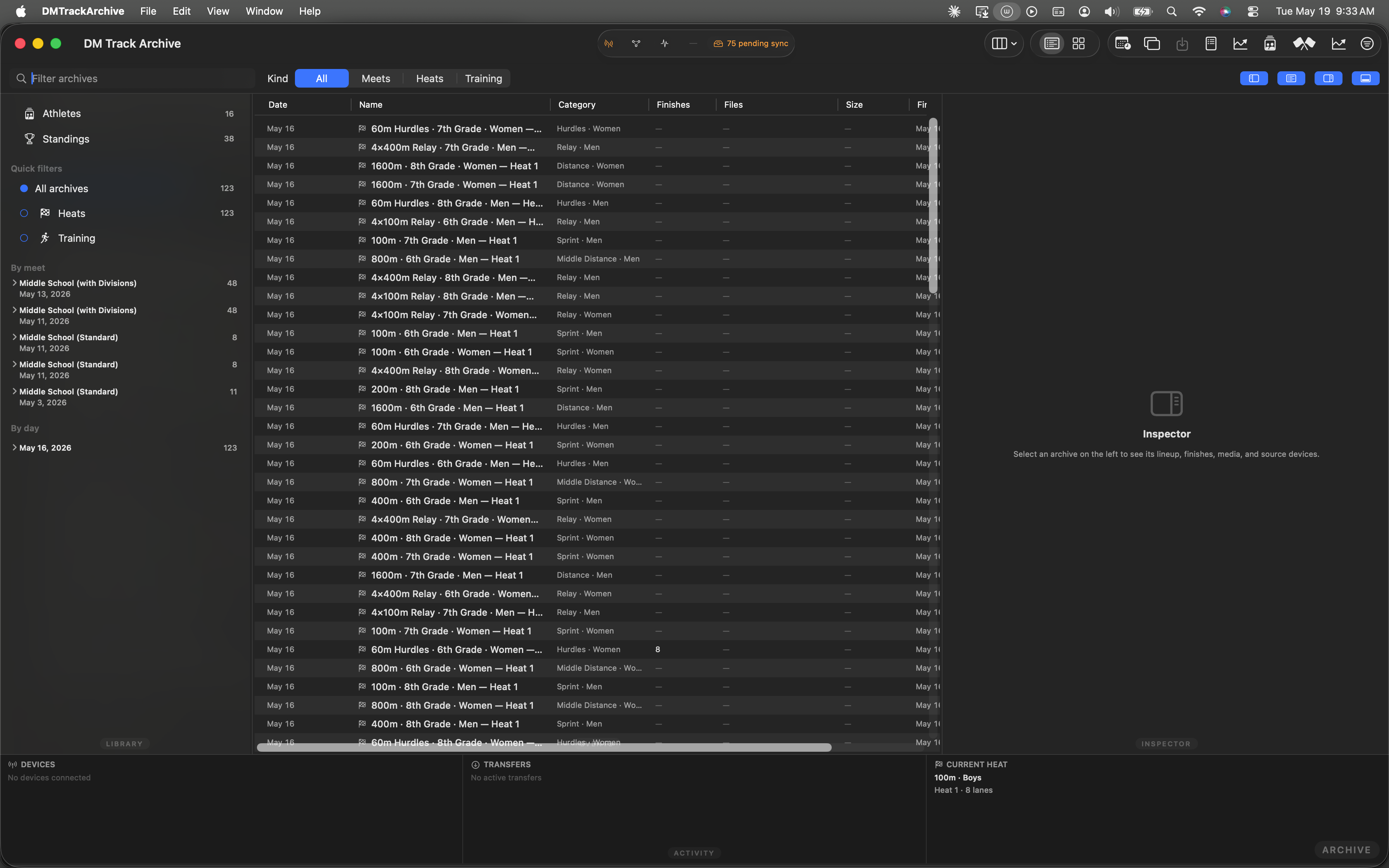Click the download import toolbar icon

click(1182, 44)
